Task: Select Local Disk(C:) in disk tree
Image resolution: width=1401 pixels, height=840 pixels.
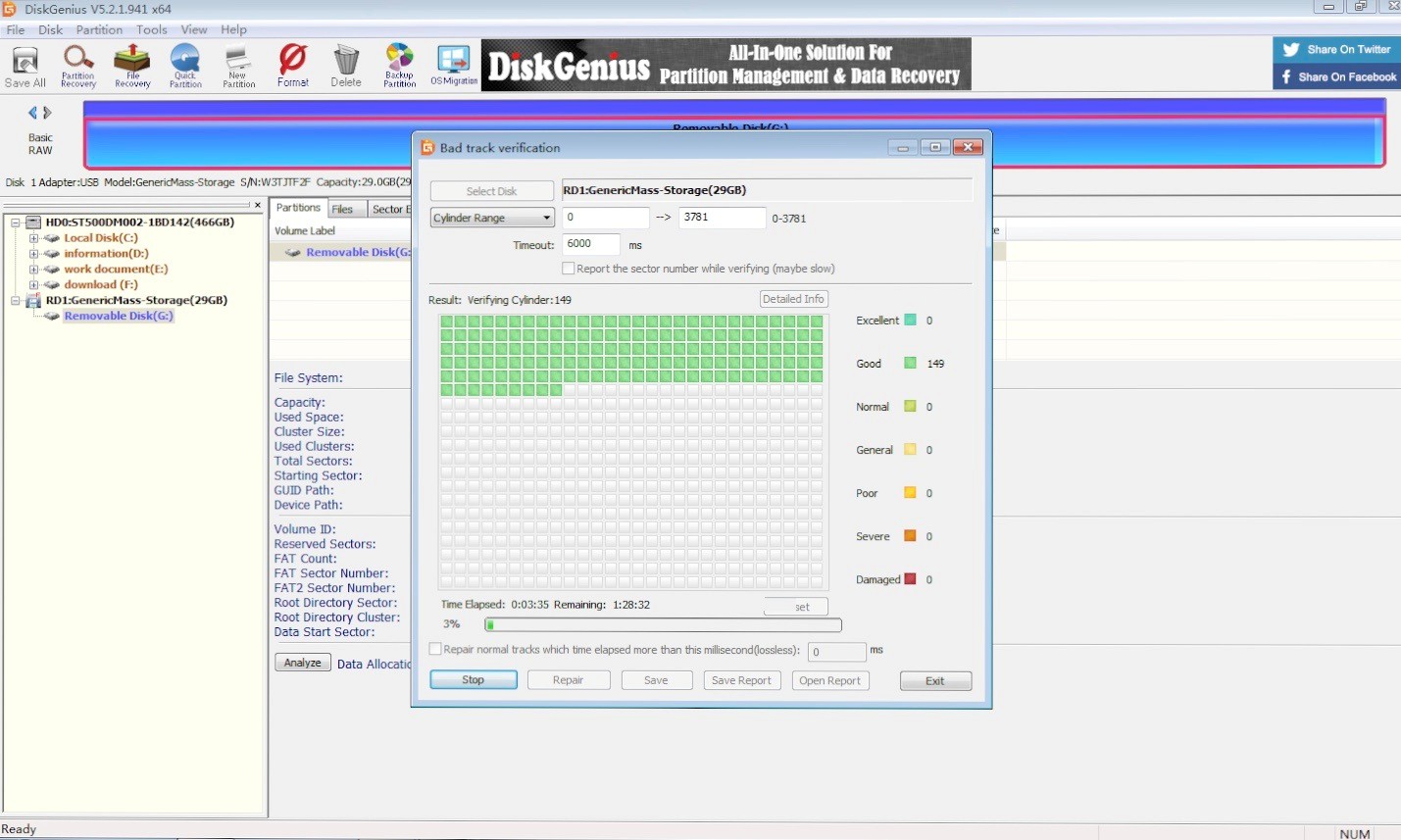Action: pyautogui.click(x=101, y=238)
